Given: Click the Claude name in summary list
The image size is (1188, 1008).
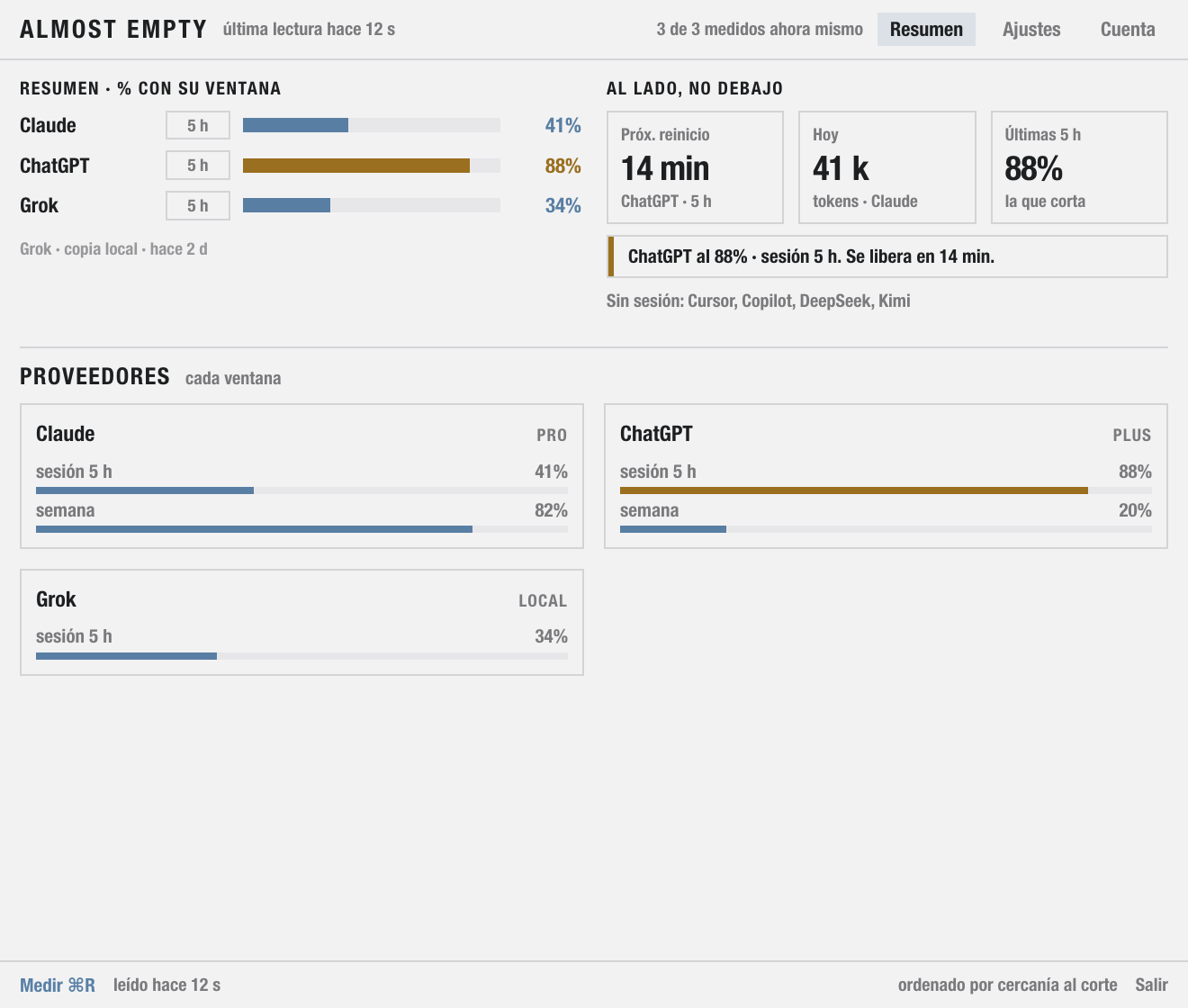Looking at the screenshot, I should point(48,125).
